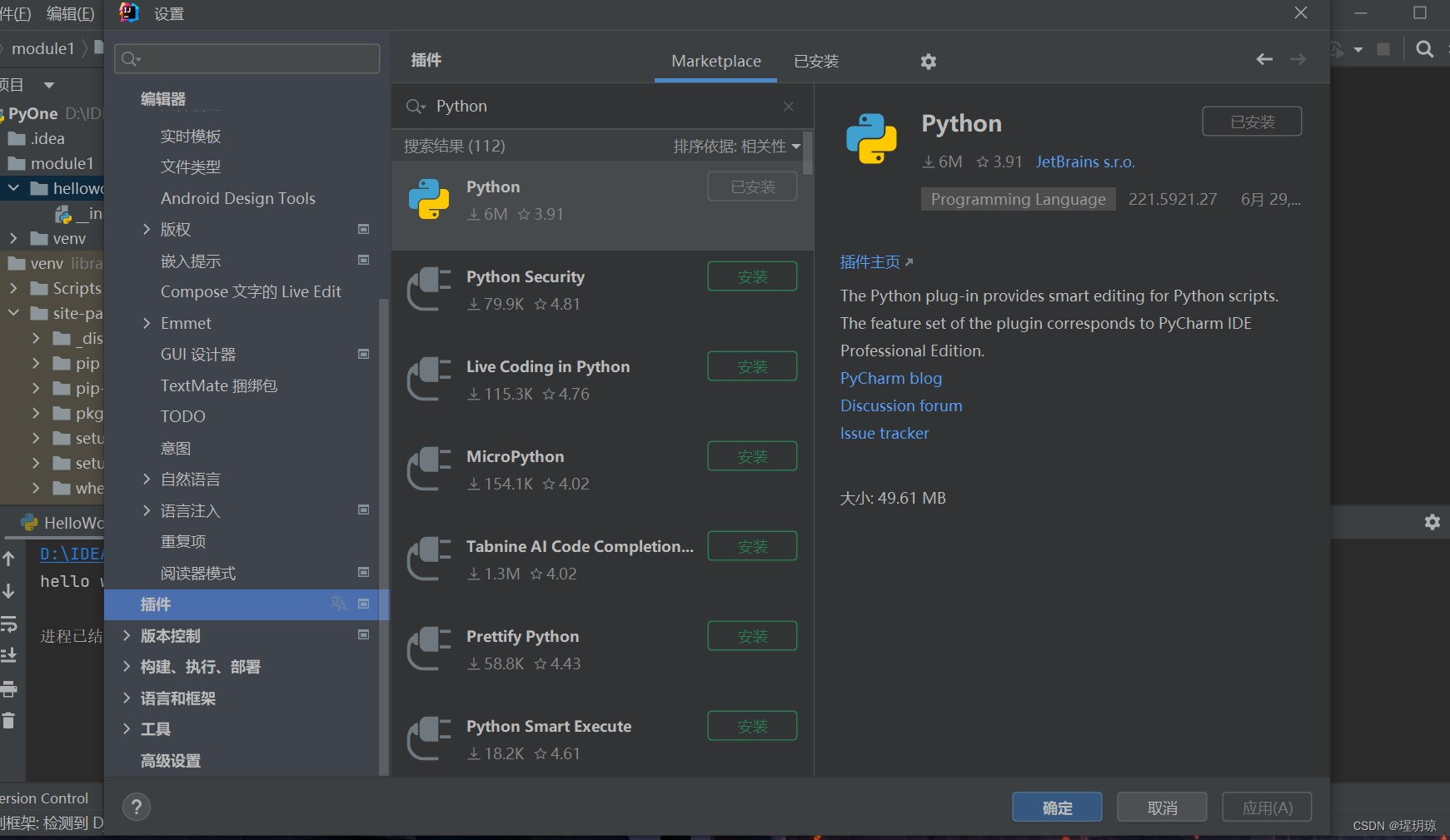Click the Python plugin logo in results
Screen dimensions: 1450x840
[429, 200]
